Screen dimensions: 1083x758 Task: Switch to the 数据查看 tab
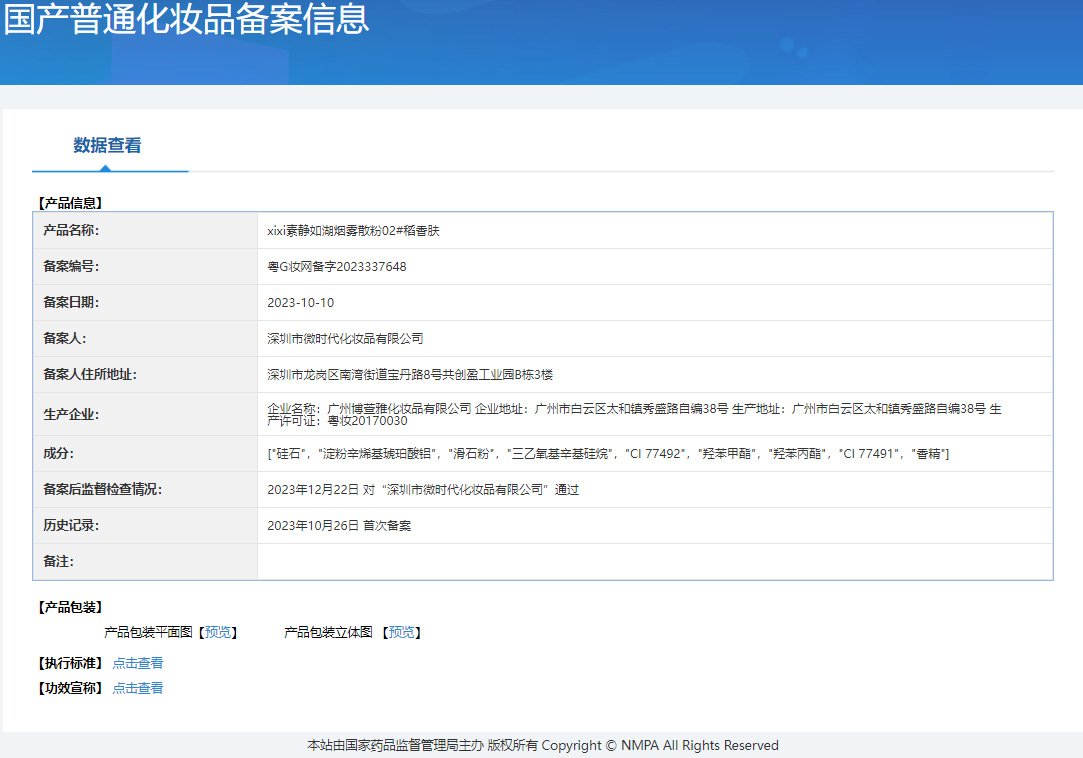107,146
